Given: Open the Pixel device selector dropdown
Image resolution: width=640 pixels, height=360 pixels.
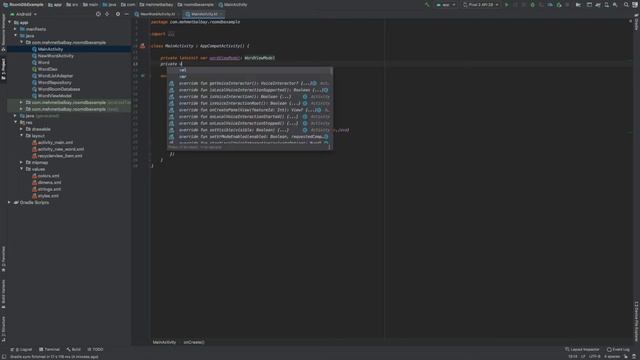Looking at the screenshot, I should coord(481,5).
